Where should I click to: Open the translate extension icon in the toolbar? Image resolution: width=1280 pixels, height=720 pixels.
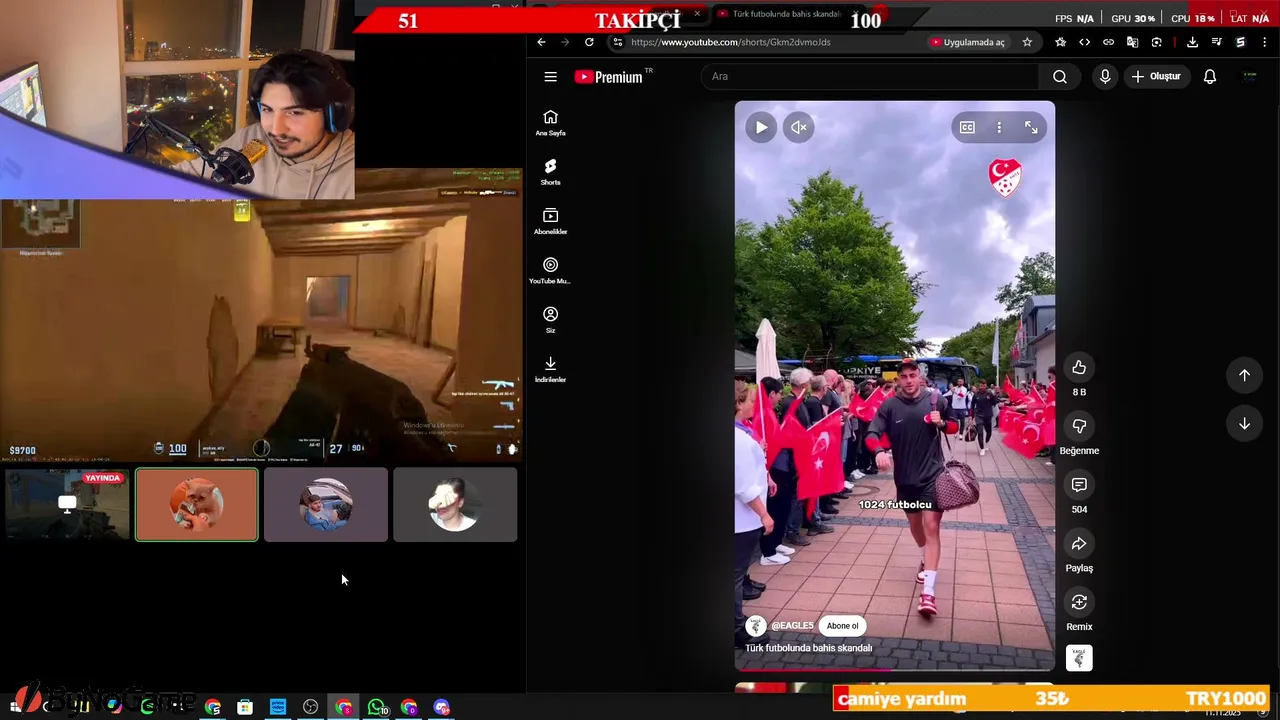[x=1132, y=42]
